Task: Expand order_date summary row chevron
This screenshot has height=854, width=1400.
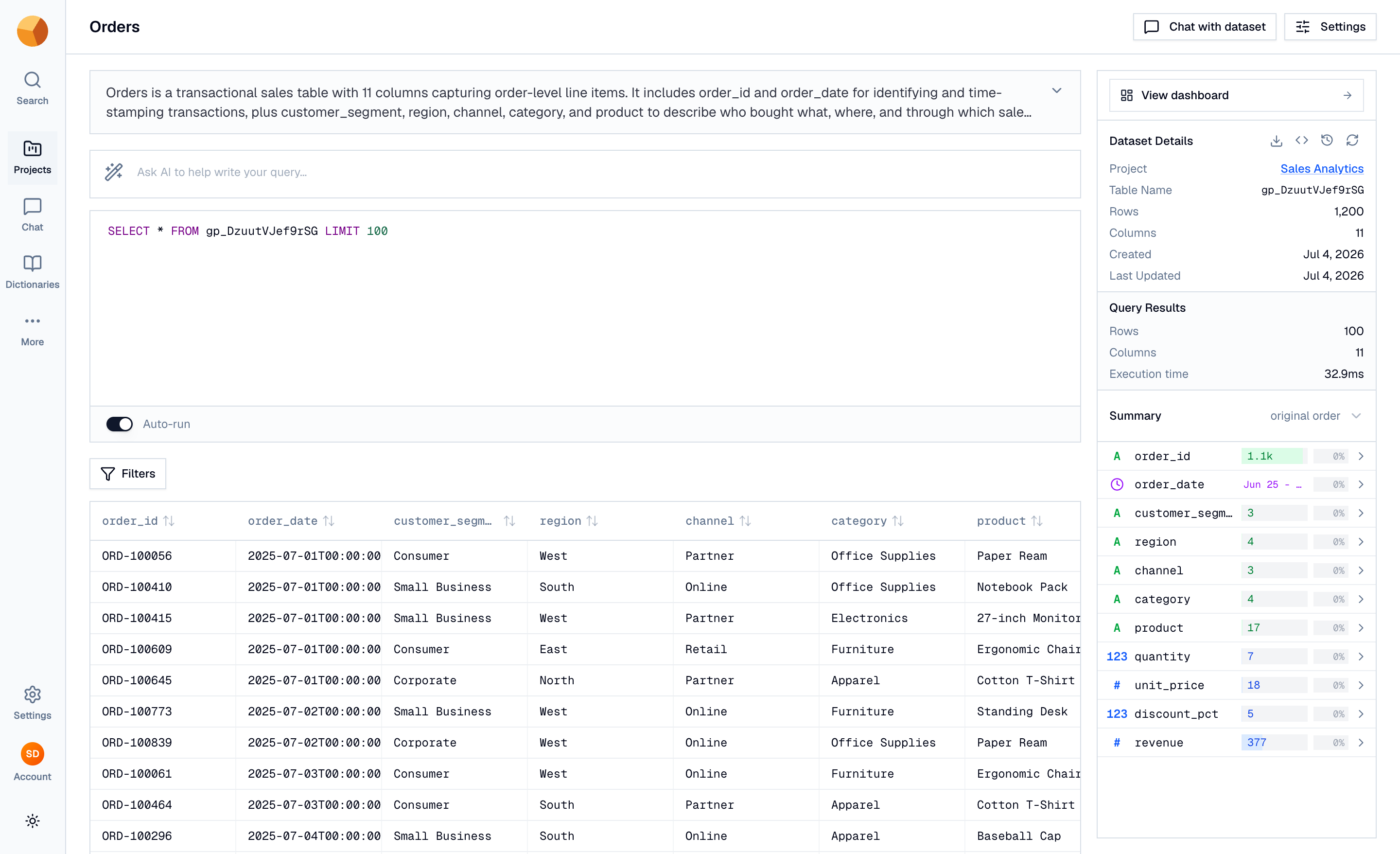Action: click(x=1361, y=484)
